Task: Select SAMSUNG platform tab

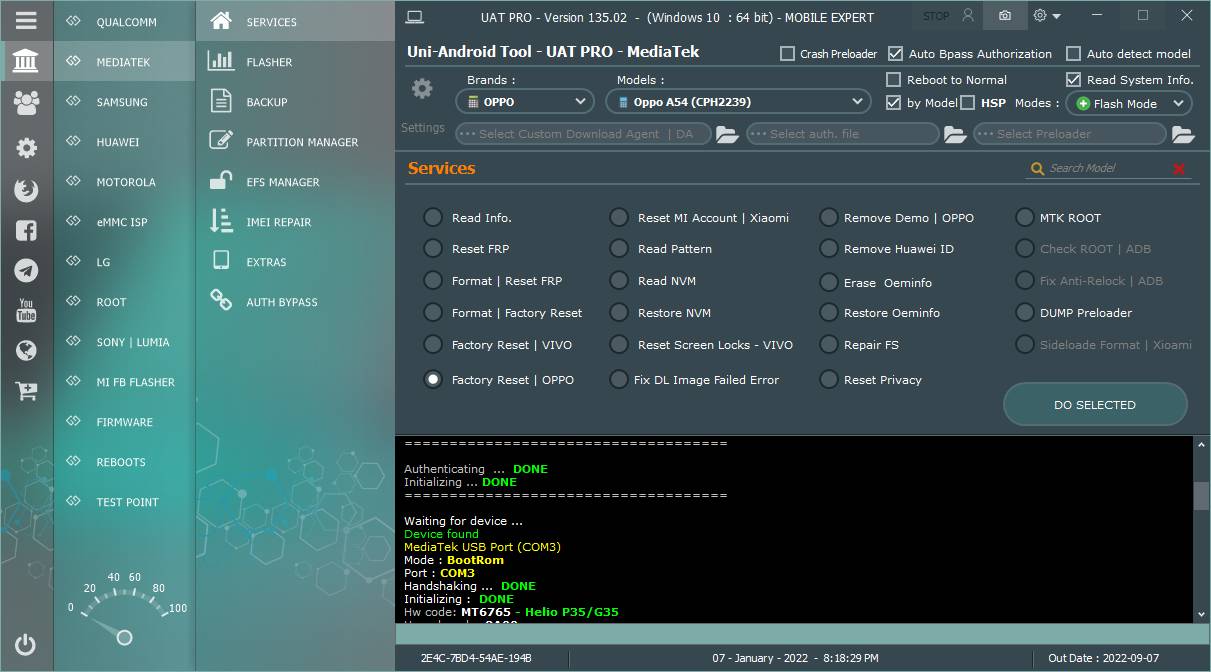Action: pos(124,102)
